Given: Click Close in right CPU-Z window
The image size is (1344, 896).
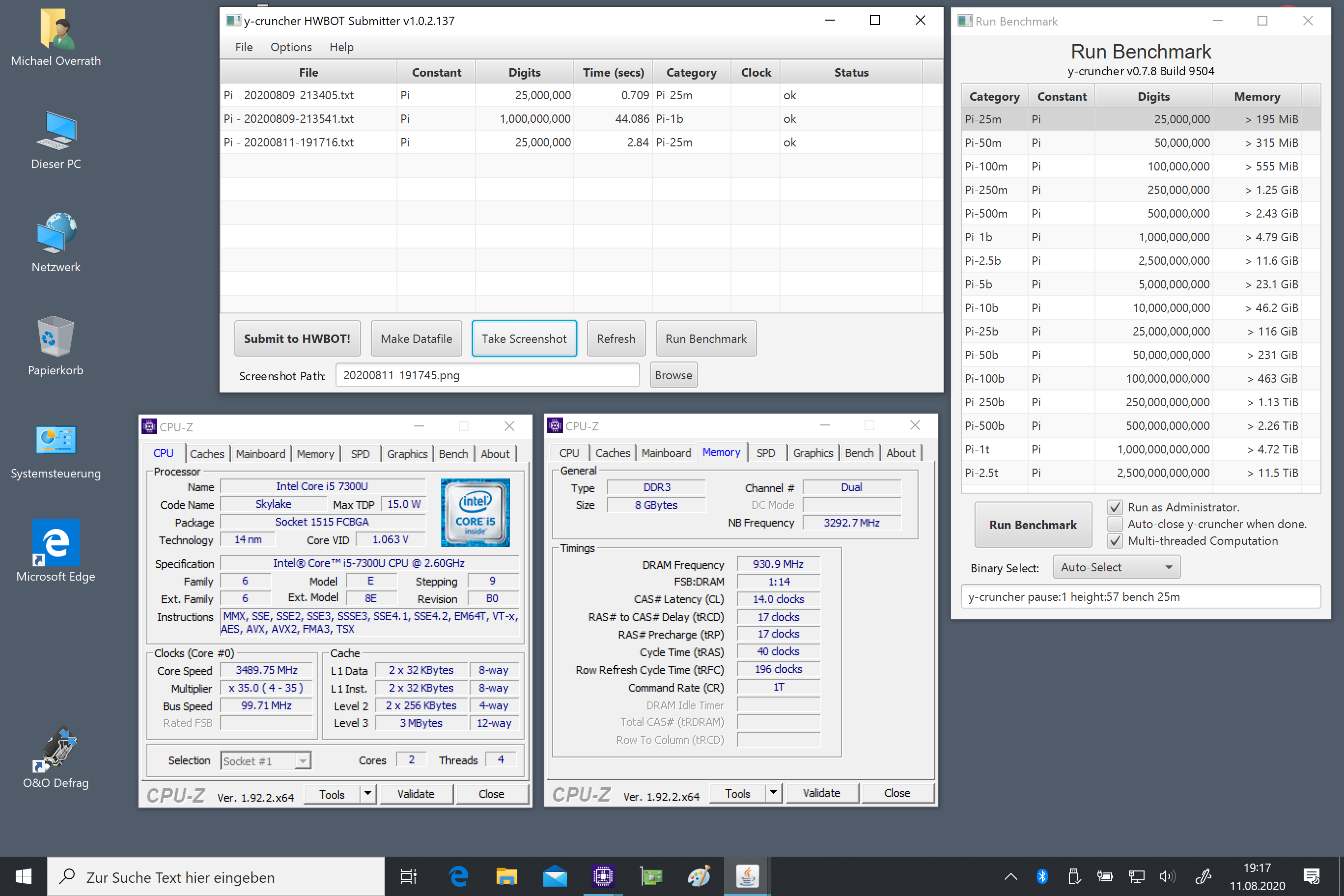Looking at the screenshot, I should click(x=896, y=792).
